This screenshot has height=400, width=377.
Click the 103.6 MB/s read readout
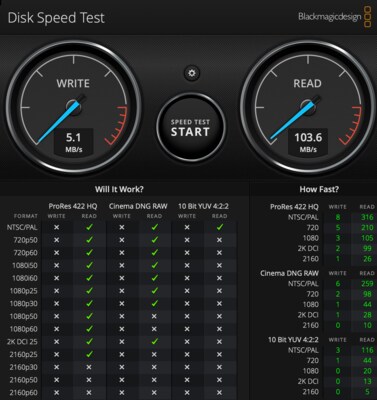308,142
